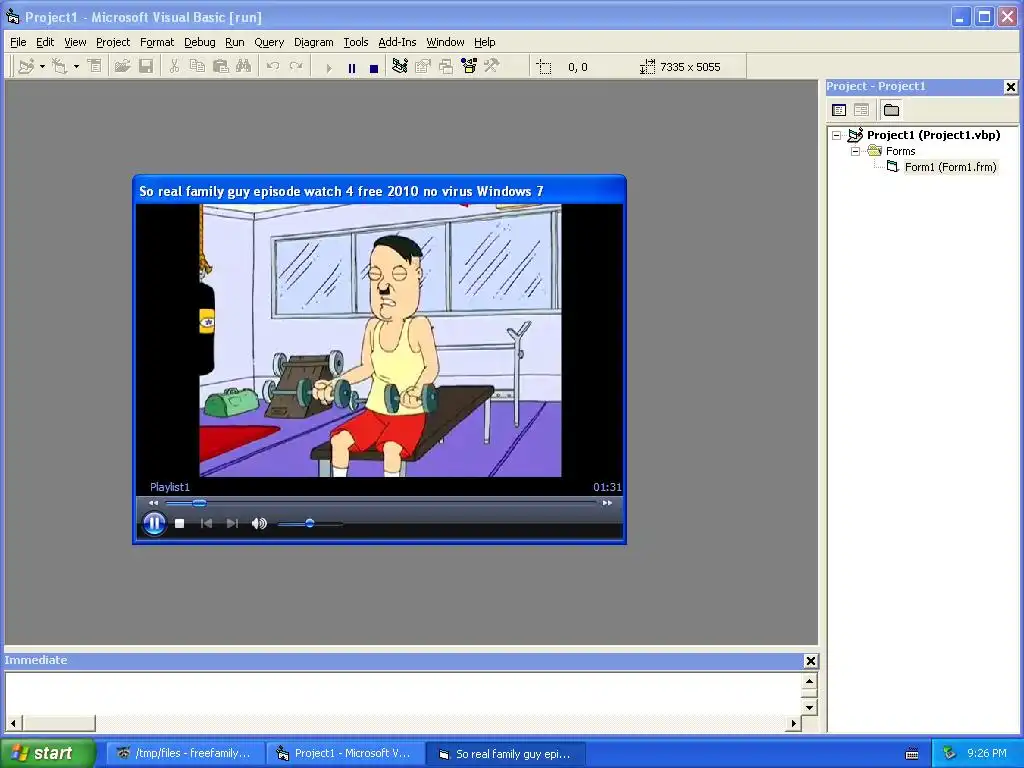The width and height of the screenshot is (1024, 768).
Task: Open the Add Project dropdown arrow
Action: [42, 67]
